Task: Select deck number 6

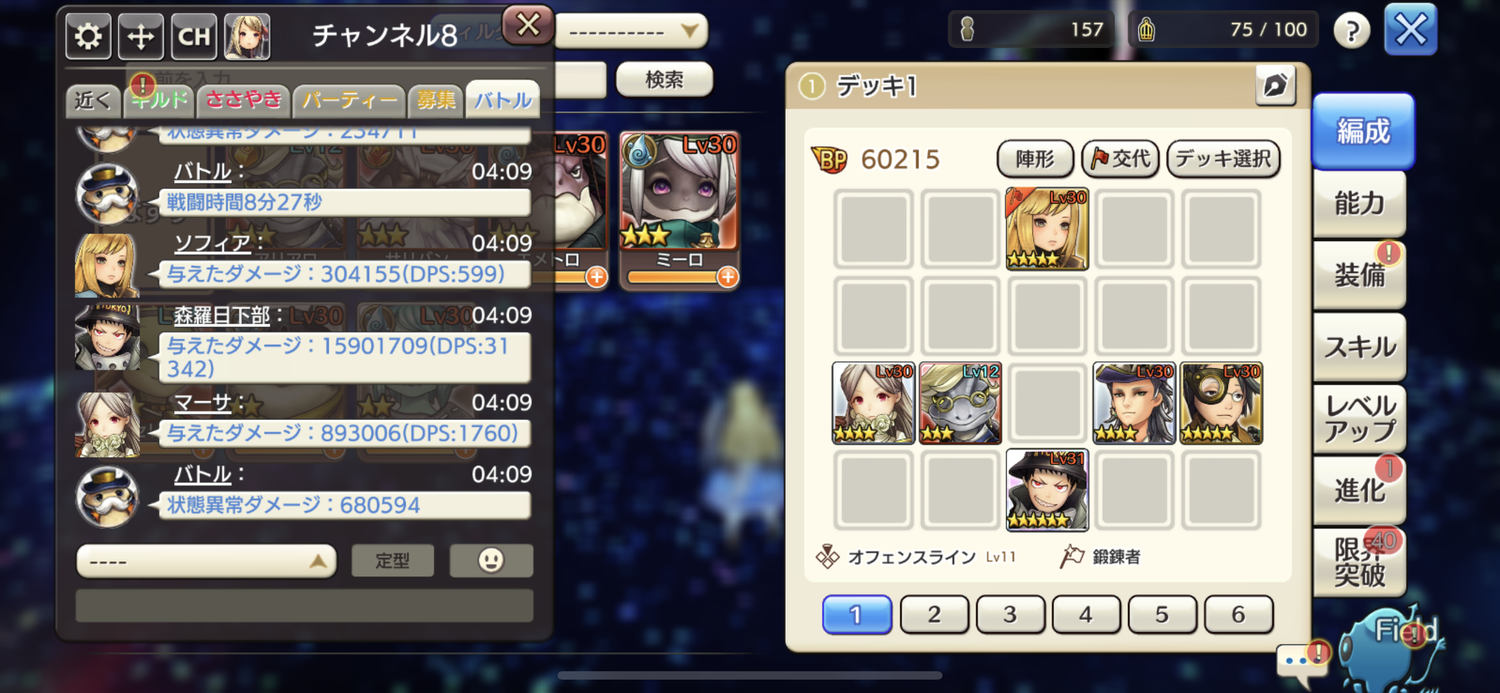Action: [x=1238, y=615]
